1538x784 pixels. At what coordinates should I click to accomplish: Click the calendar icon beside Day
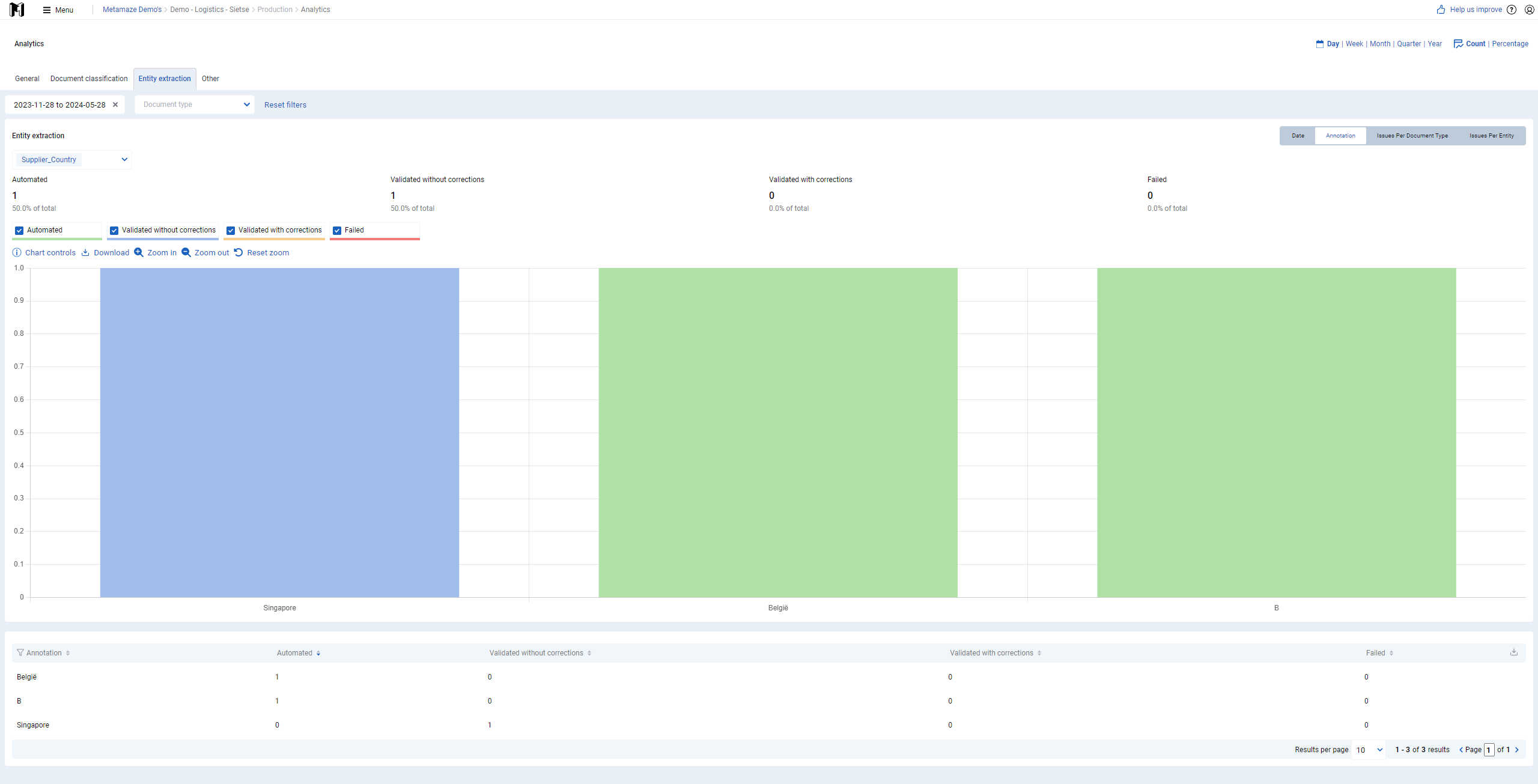click(1319, 44)
